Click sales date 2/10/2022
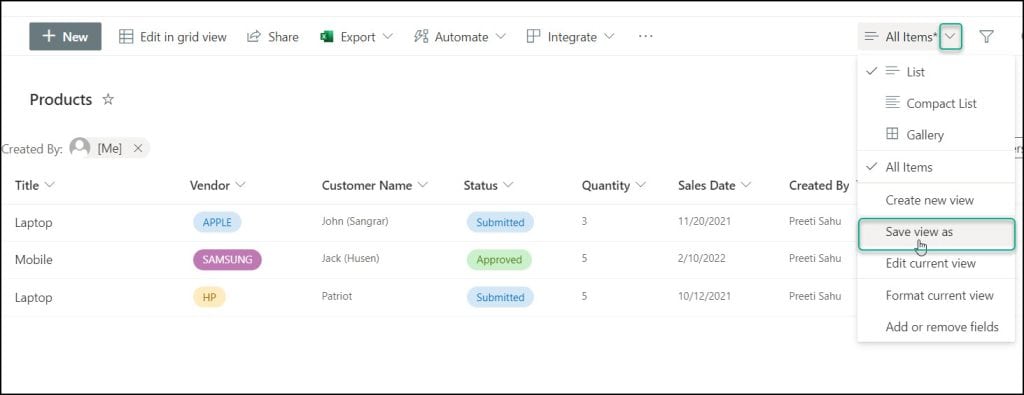This screenshot has width=1024, height=395. (x=701, y=259)
